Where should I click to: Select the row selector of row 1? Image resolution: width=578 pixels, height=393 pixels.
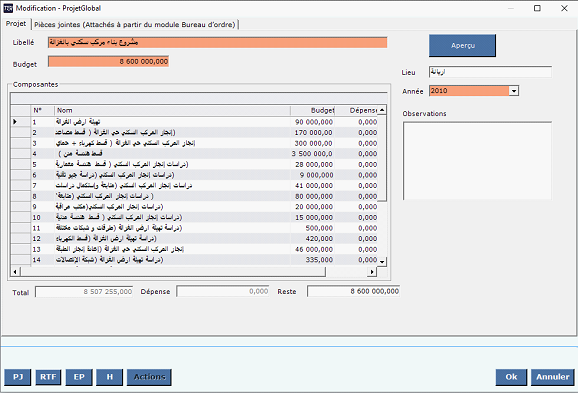point(21,122)
